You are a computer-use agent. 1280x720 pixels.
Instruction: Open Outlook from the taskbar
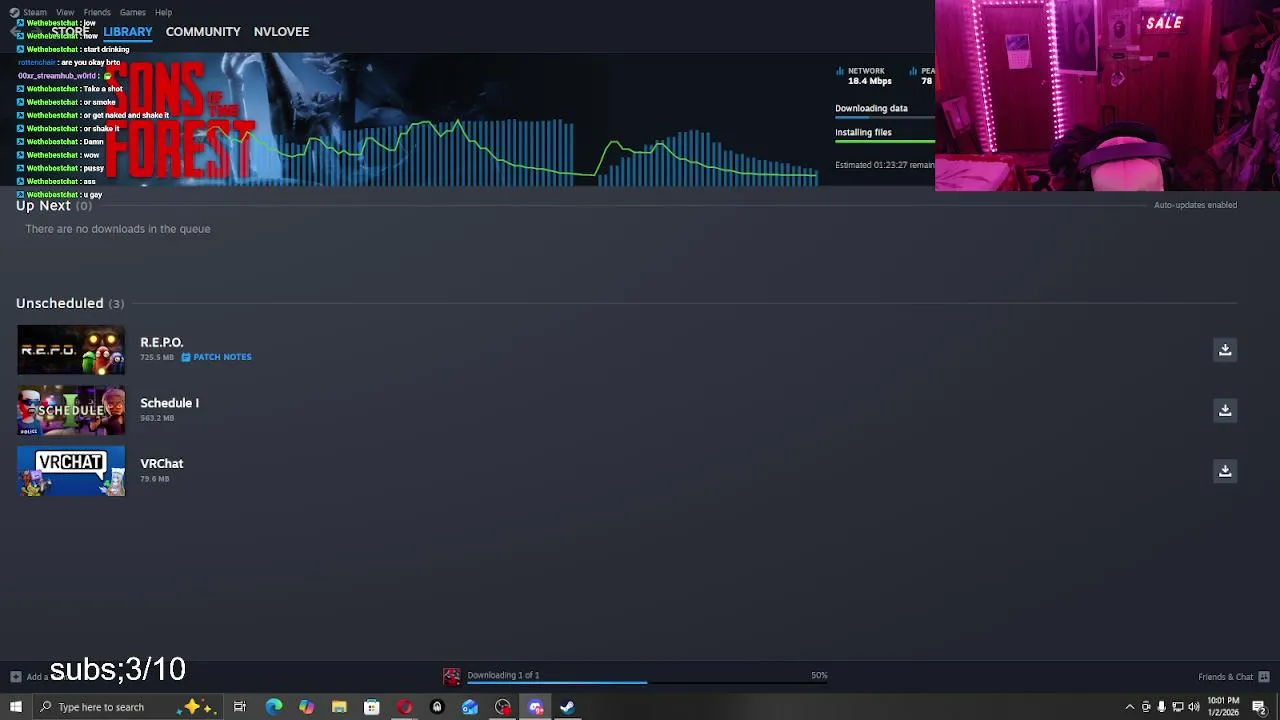(x=470, y=707)
